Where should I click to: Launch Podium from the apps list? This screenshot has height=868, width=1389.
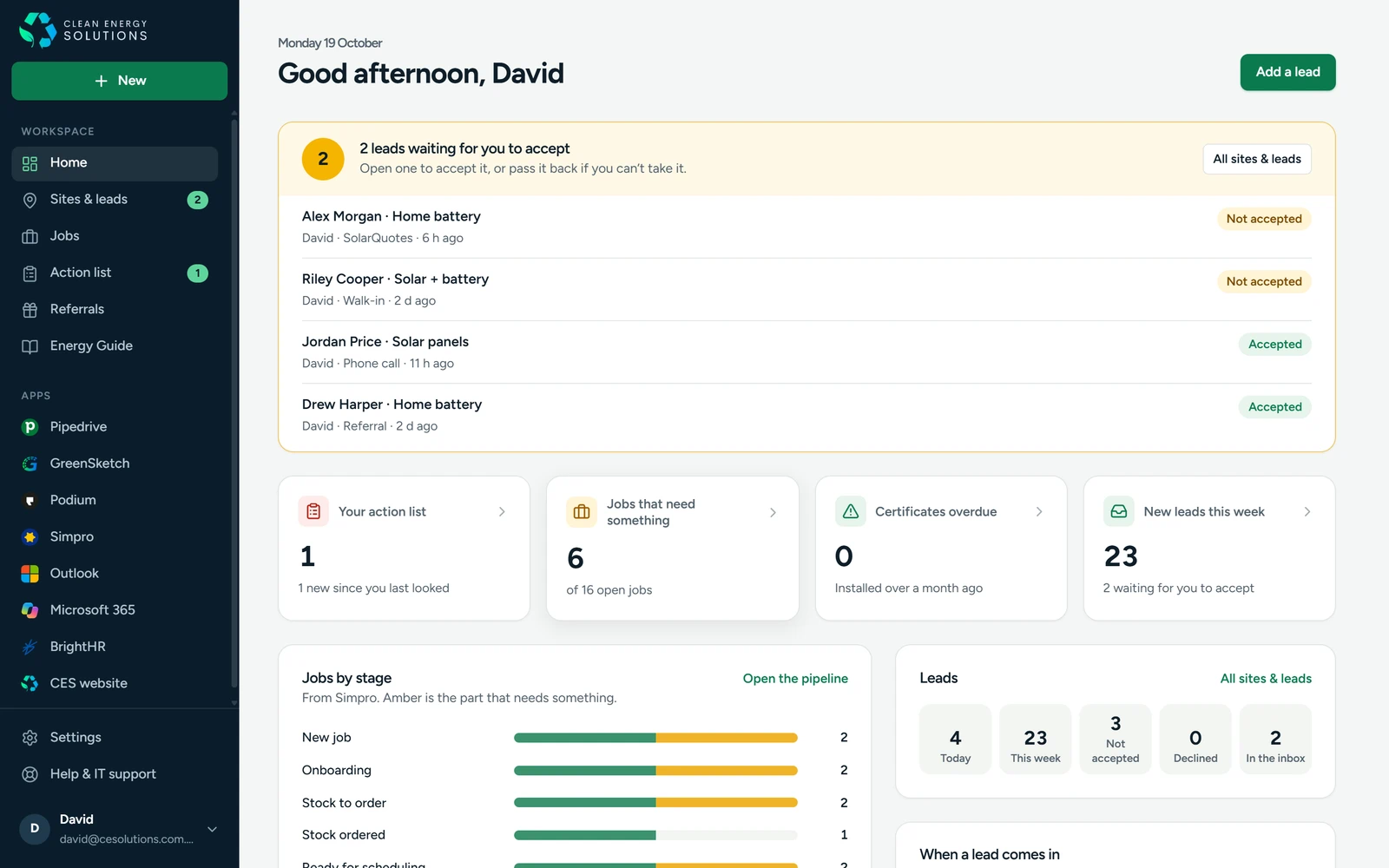[x=30, y=500]
